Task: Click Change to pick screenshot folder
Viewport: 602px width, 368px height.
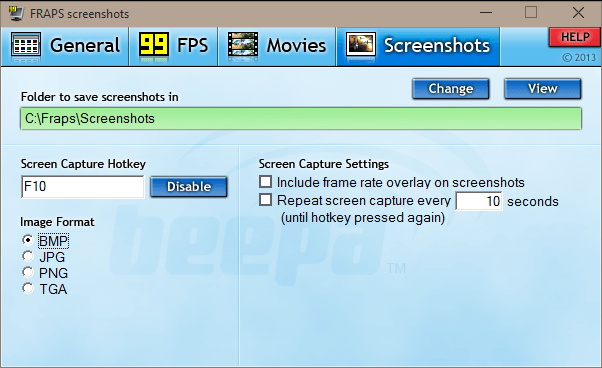Action: [451, 89]
